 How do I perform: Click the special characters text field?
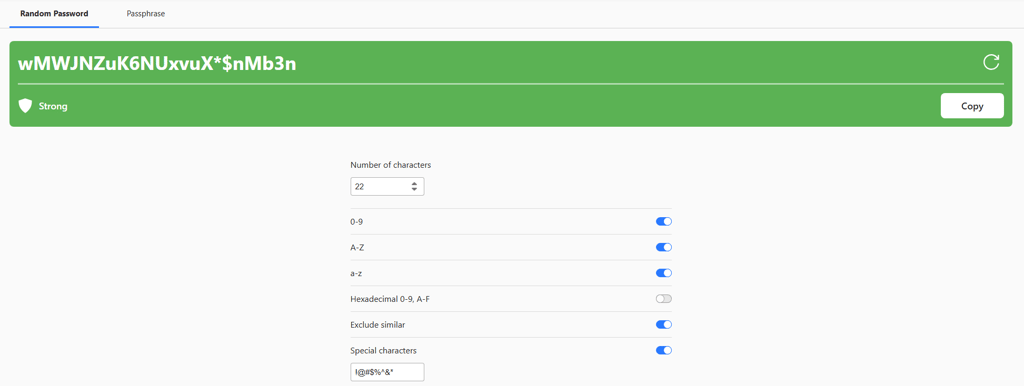(387, 372)
